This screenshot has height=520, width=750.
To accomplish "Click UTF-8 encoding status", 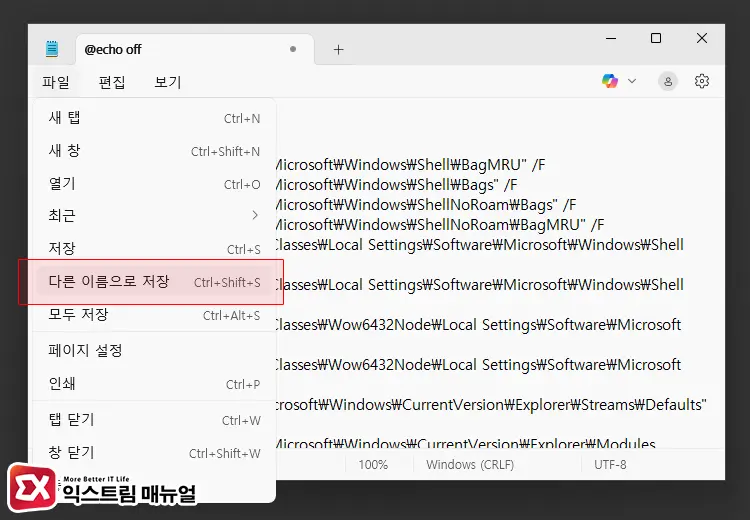I will [x=610, y=465].
